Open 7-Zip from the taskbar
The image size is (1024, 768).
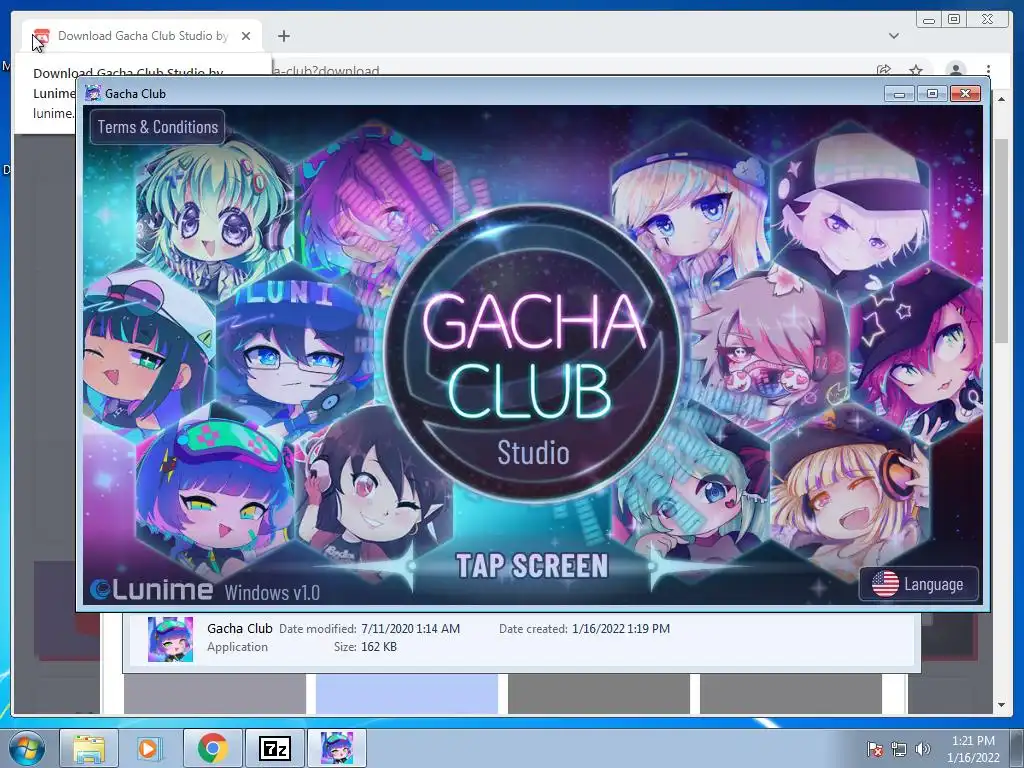coord(274,748)
